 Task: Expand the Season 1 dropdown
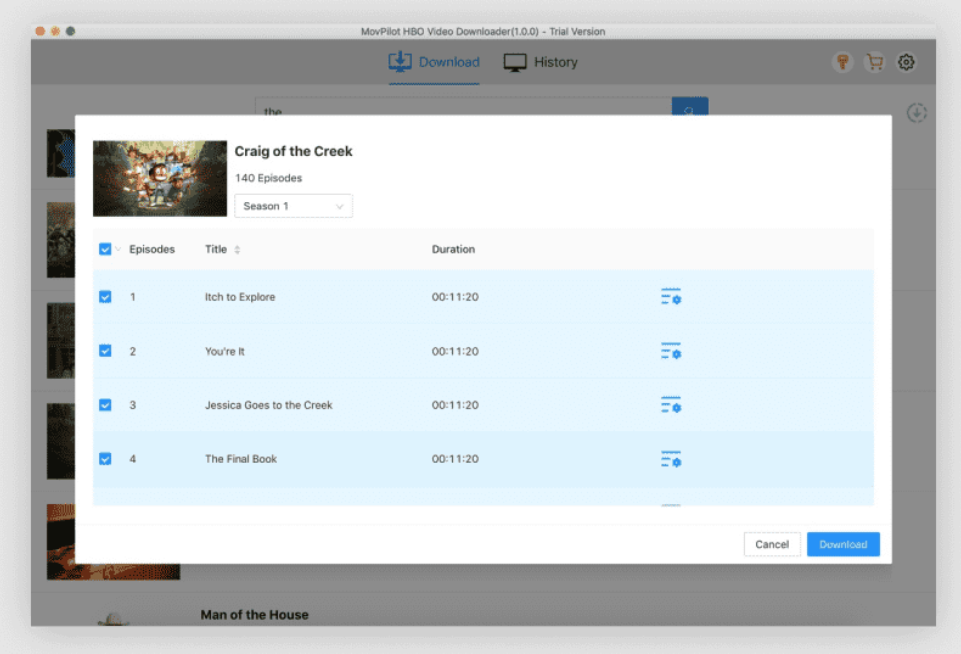click(293, 206)
